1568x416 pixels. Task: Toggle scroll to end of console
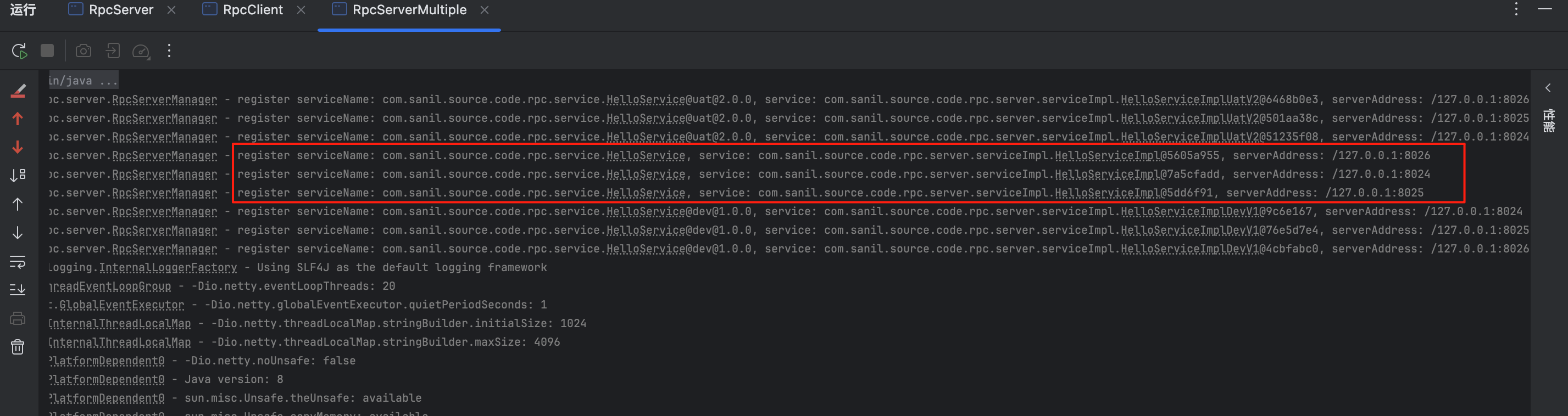(18, 290)
